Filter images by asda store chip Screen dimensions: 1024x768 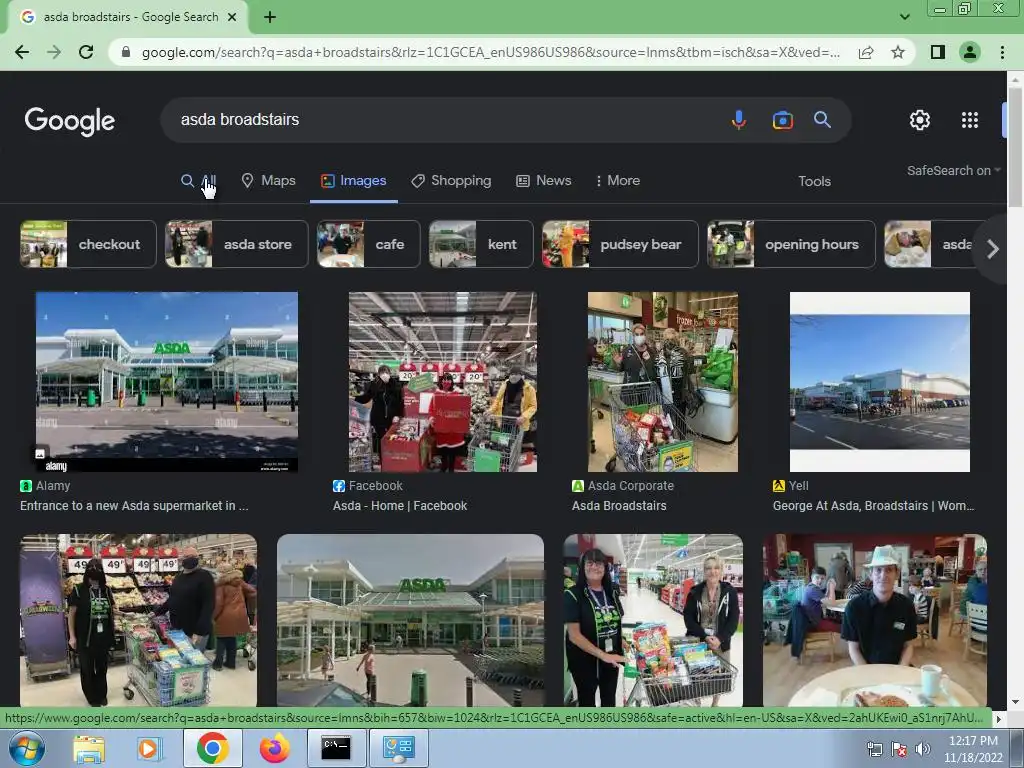[x=236, y=244]
